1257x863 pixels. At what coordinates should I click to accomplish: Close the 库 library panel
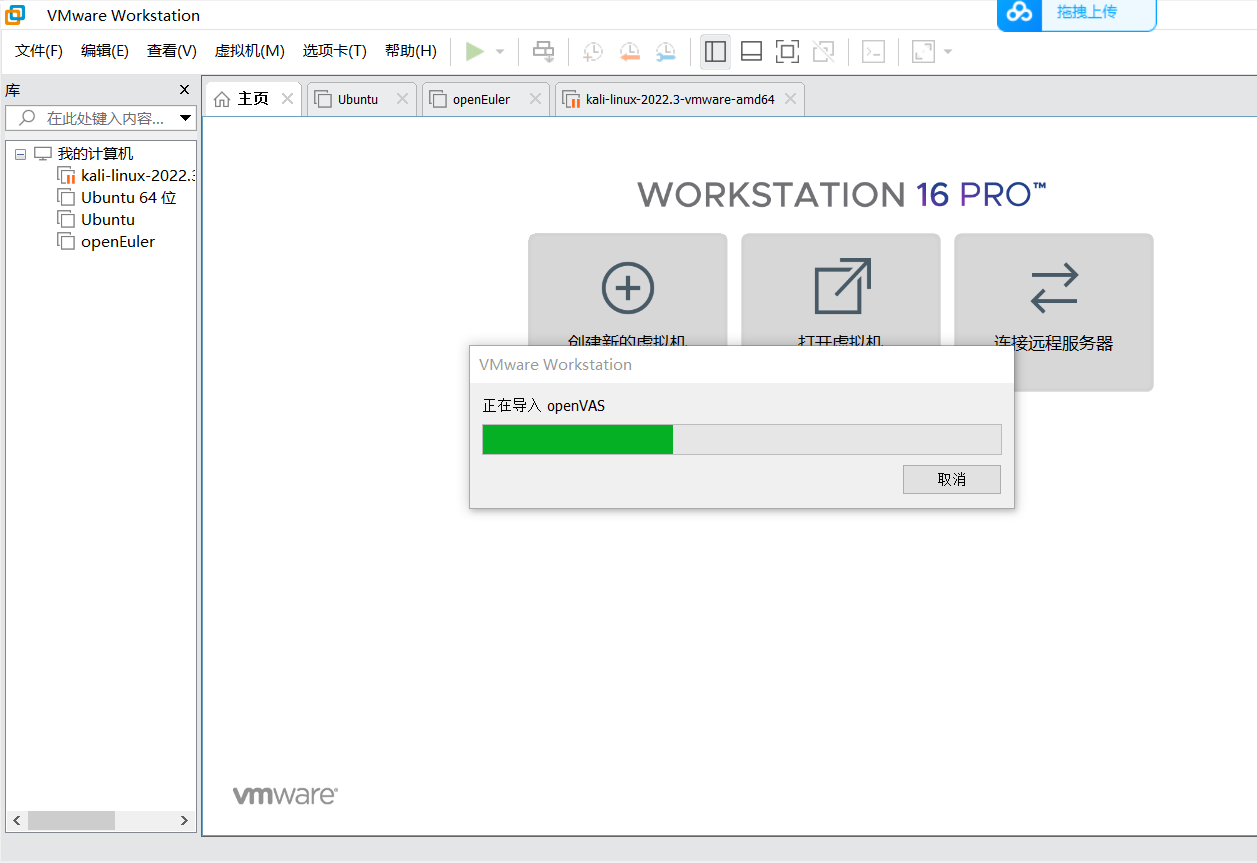[184, 90]
